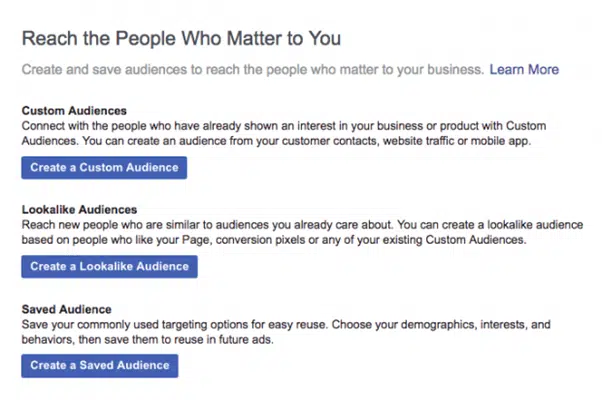Click the Saved Audience section heading
Image resolution: width=602 pixels, height=400 pixels.
(65, 310)
